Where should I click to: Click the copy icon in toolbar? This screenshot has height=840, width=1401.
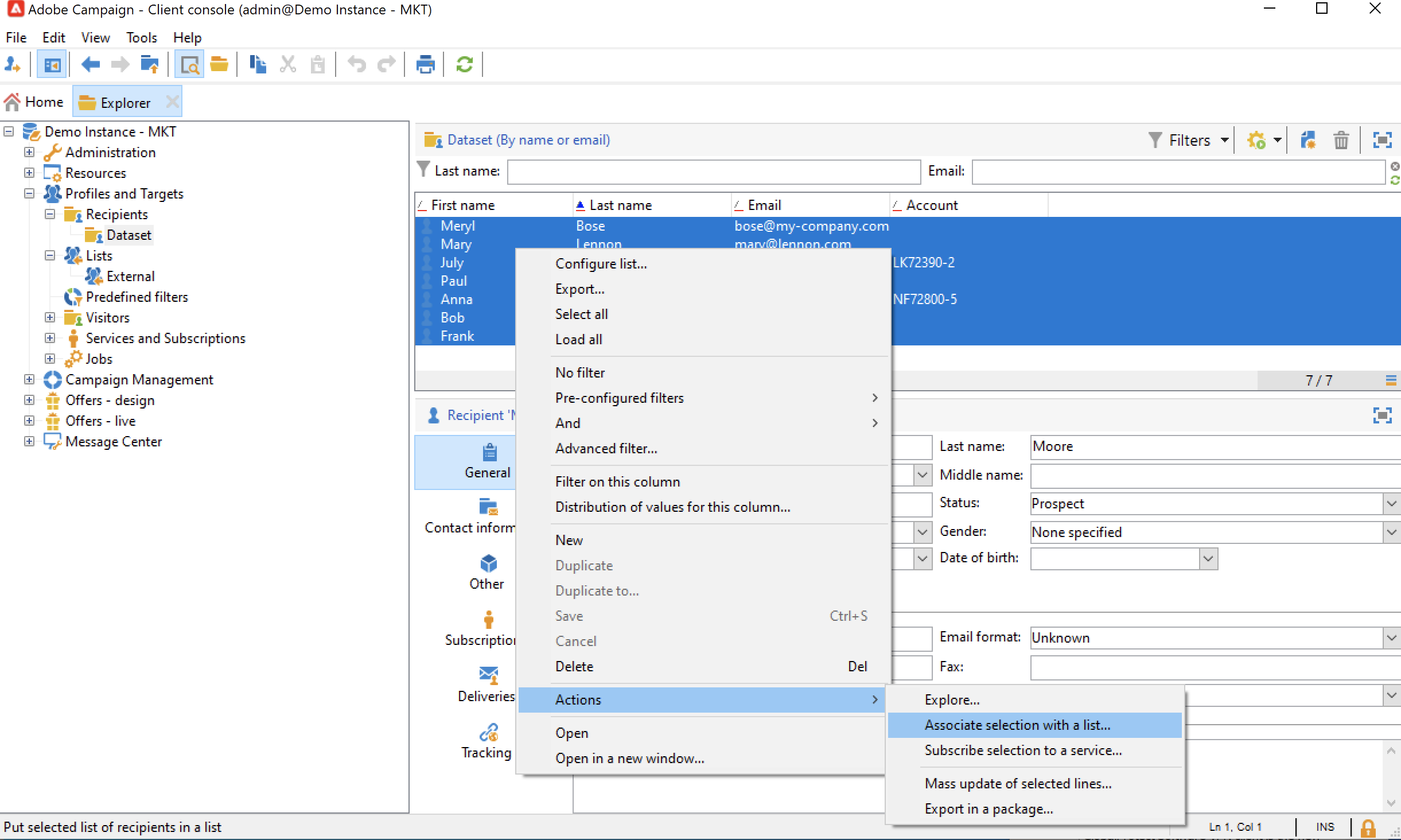pyautogui.click(x=258, y=65)
